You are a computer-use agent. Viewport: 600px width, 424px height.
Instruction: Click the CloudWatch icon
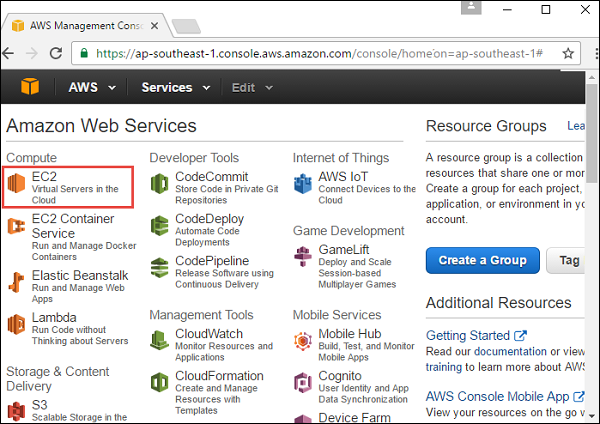click(160, 342)
